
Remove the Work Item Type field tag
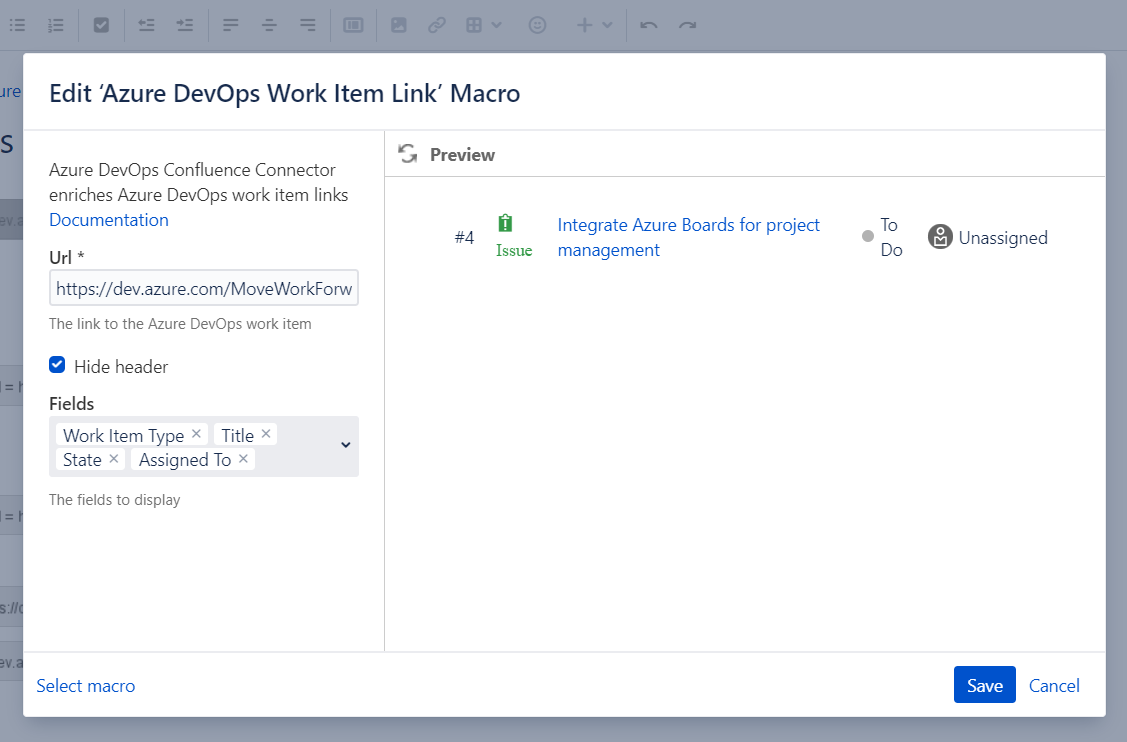click(196, 434)
